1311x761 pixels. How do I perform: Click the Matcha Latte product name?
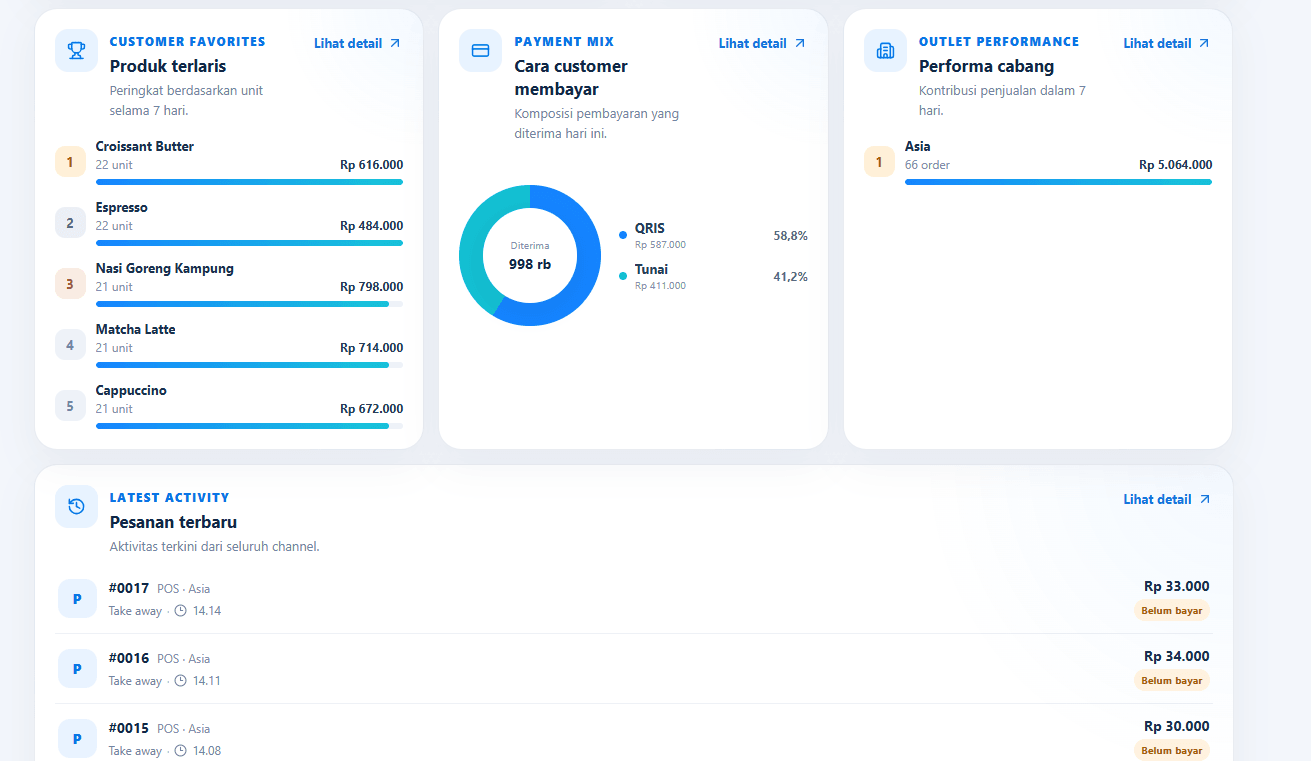tap(136, 330)
